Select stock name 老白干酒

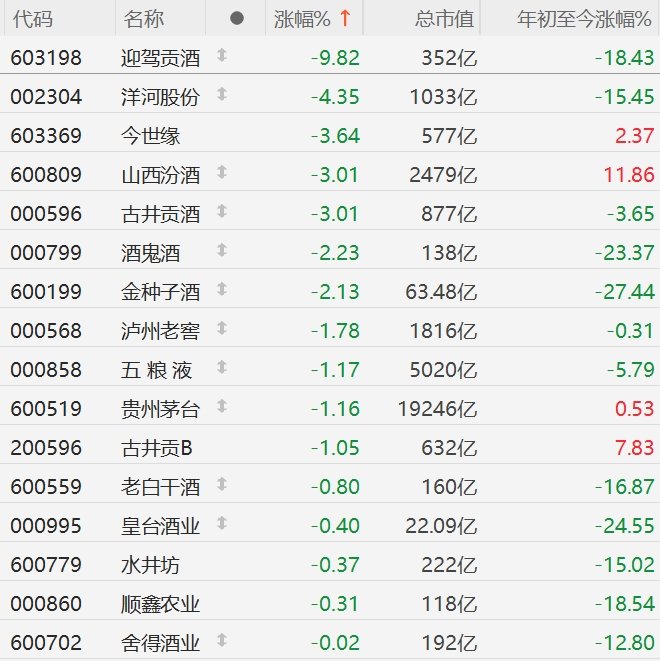pyautogui.click(x=160, y=487)
